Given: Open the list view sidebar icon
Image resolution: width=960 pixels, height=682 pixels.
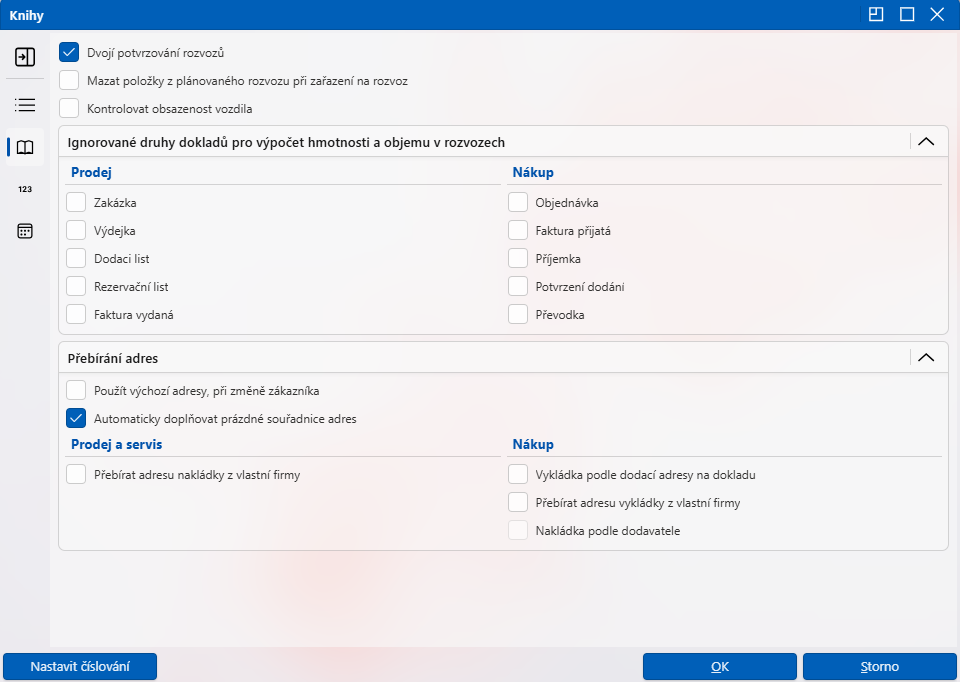Looking at the screenshot, I should click(x=25, y=105).
